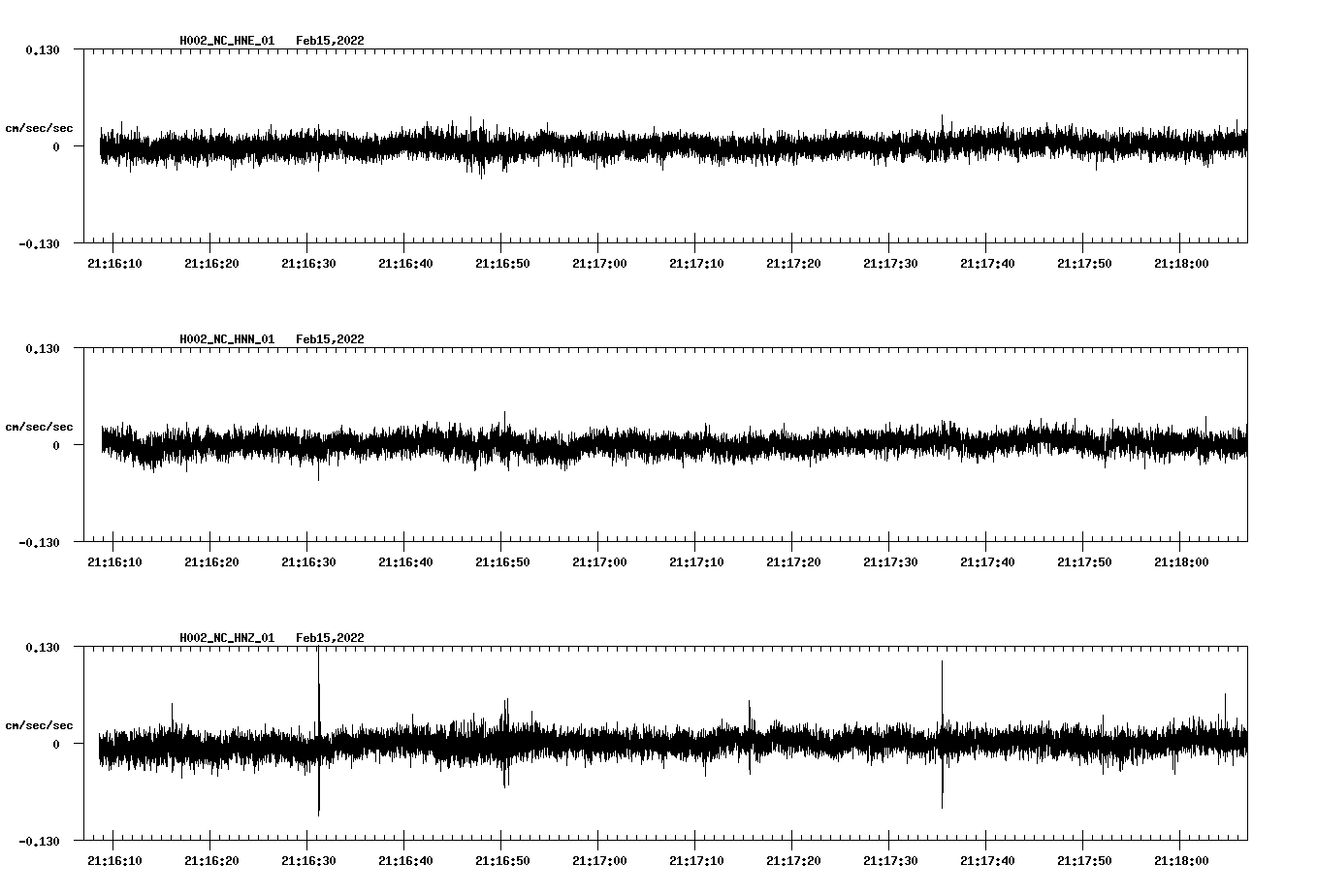Click the 21:16:30 time label on the HNE axis

pos(308,263)
